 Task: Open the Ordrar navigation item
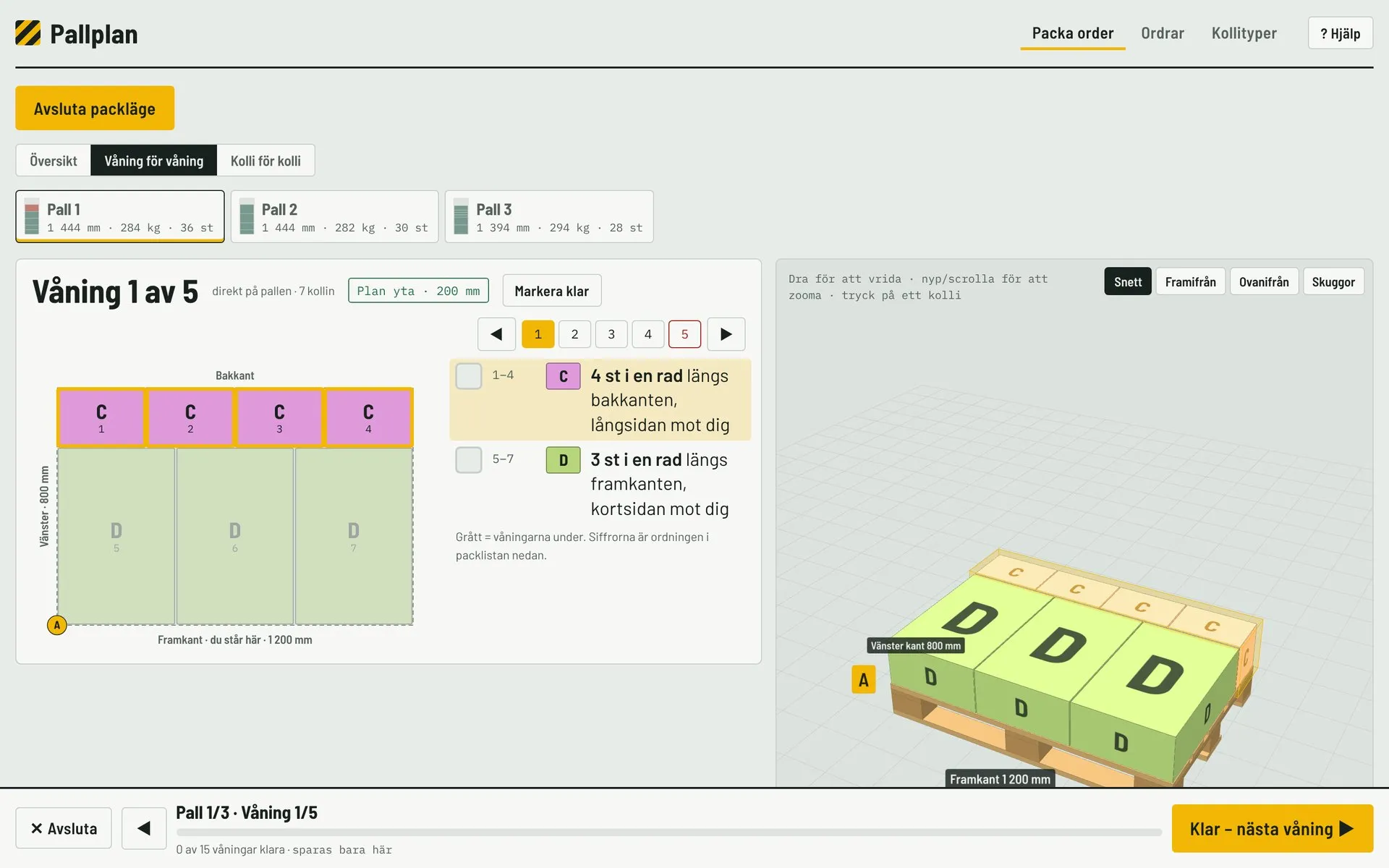[x=1163, y=33]
